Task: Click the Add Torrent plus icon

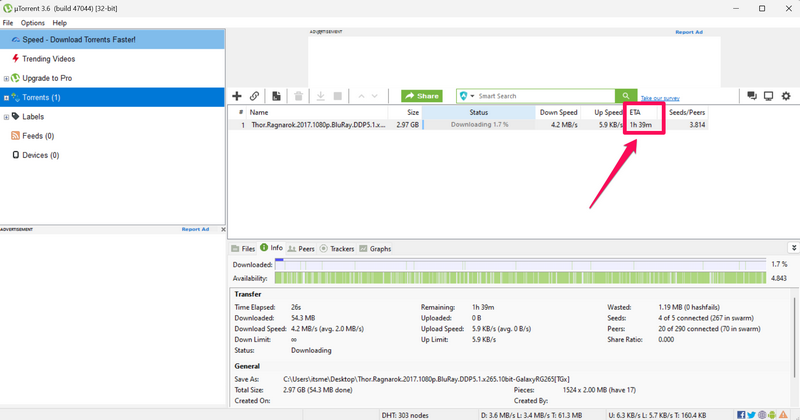Action: [237, 96]
